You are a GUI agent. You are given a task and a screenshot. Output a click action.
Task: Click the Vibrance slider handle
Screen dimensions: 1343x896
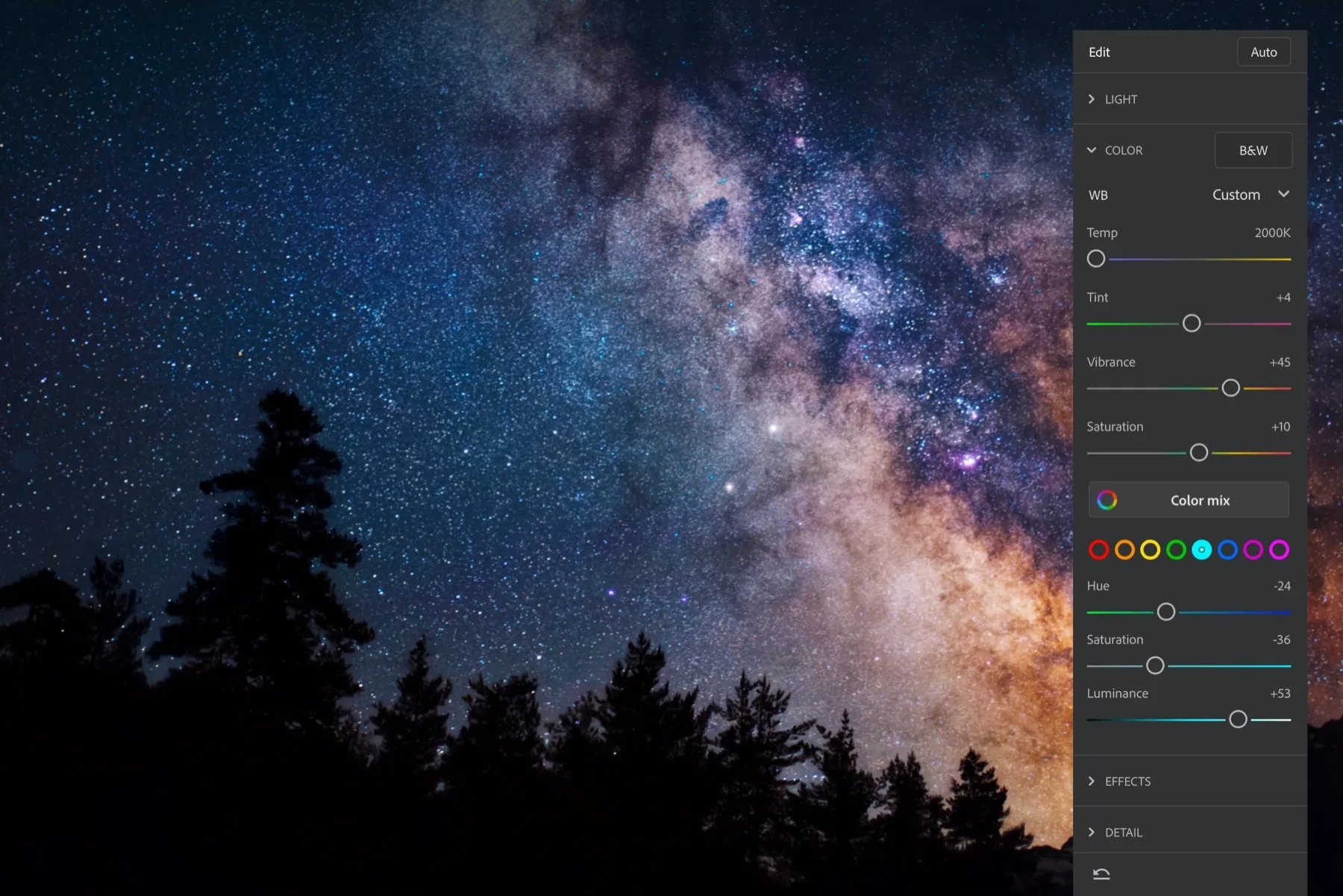tap(1230, 388)
